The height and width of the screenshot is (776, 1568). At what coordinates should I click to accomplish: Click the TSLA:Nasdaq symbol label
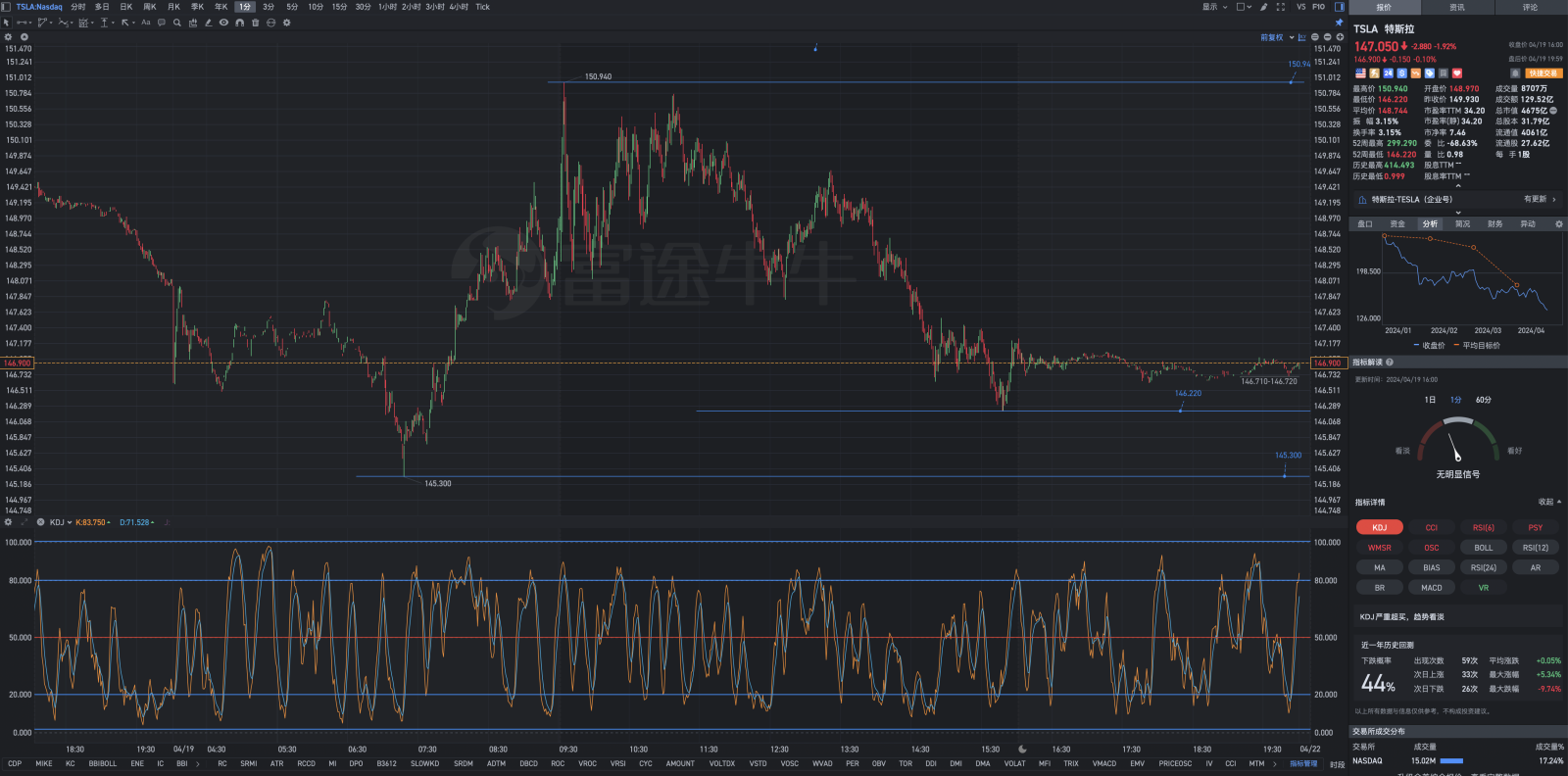[39, 7]
